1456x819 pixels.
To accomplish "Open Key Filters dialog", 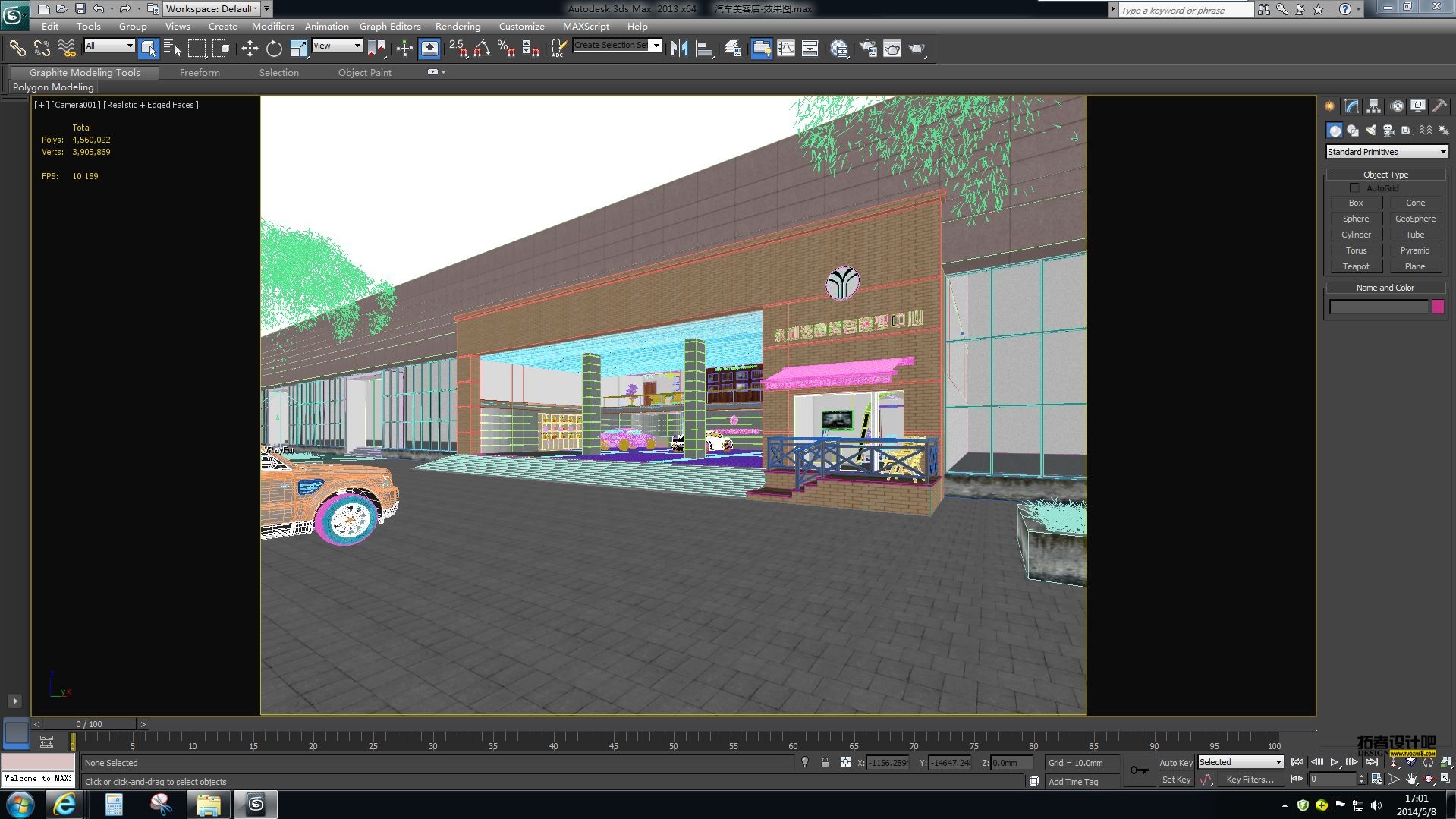I will pyautogui.click(x=1250, y=780).
